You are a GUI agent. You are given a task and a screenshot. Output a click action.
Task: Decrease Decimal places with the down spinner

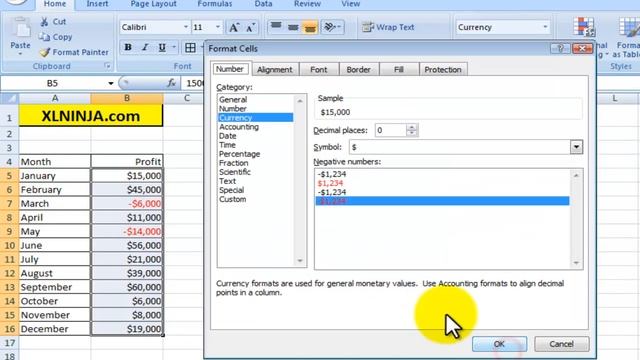[412, 133]
